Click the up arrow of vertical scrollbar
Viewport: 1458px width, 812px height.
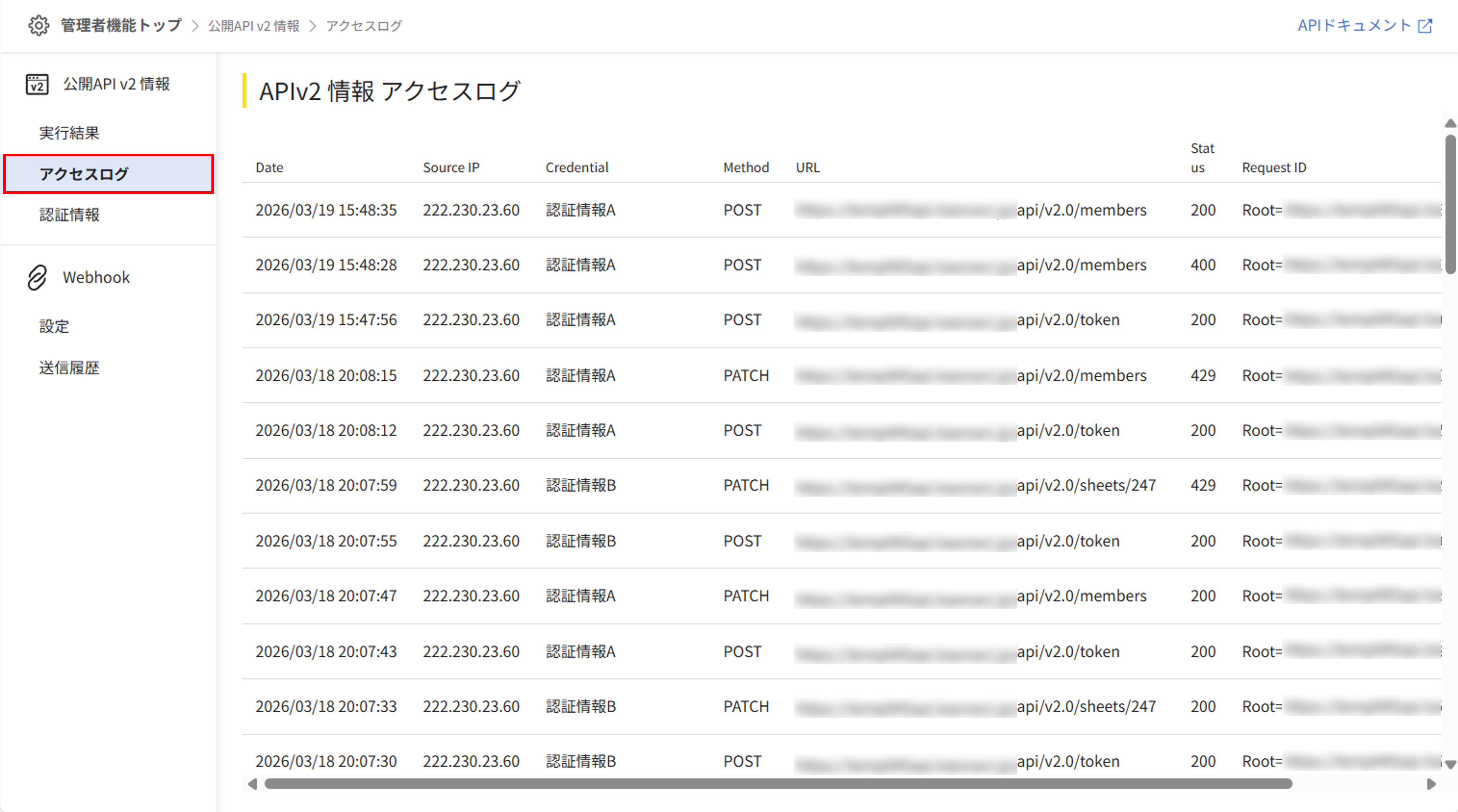click(x=1449, y=123)
